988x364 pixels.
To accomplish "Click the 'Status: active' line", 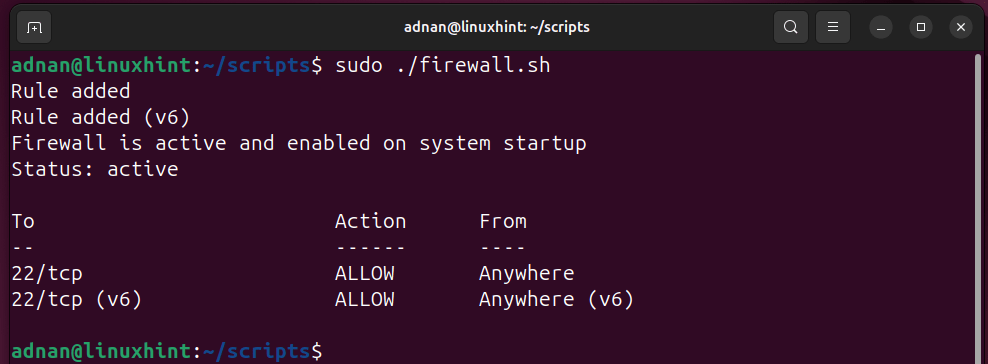I will point(95,169).
